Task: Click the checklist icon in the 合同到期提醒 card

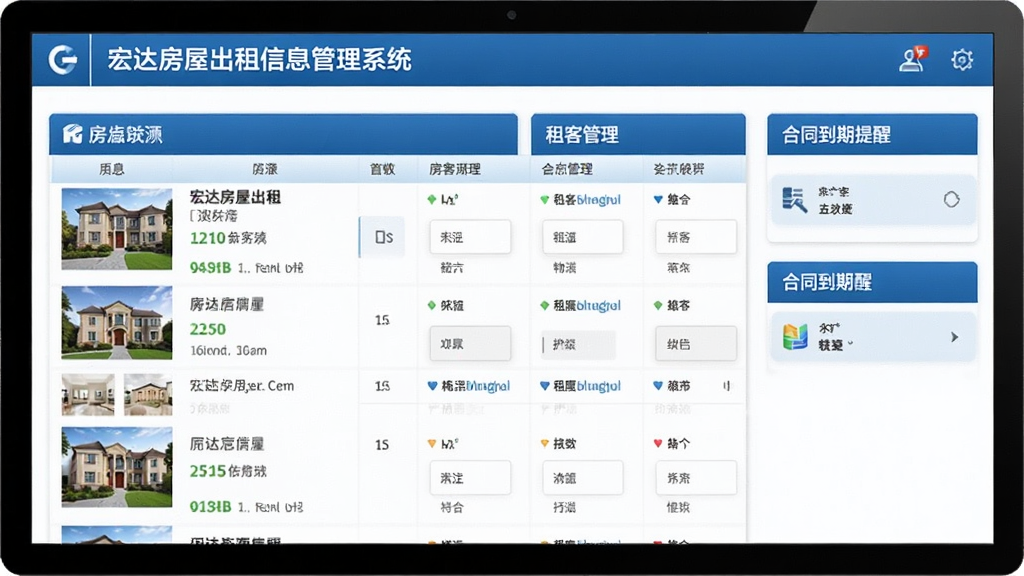Action: (x=793, y=200)
